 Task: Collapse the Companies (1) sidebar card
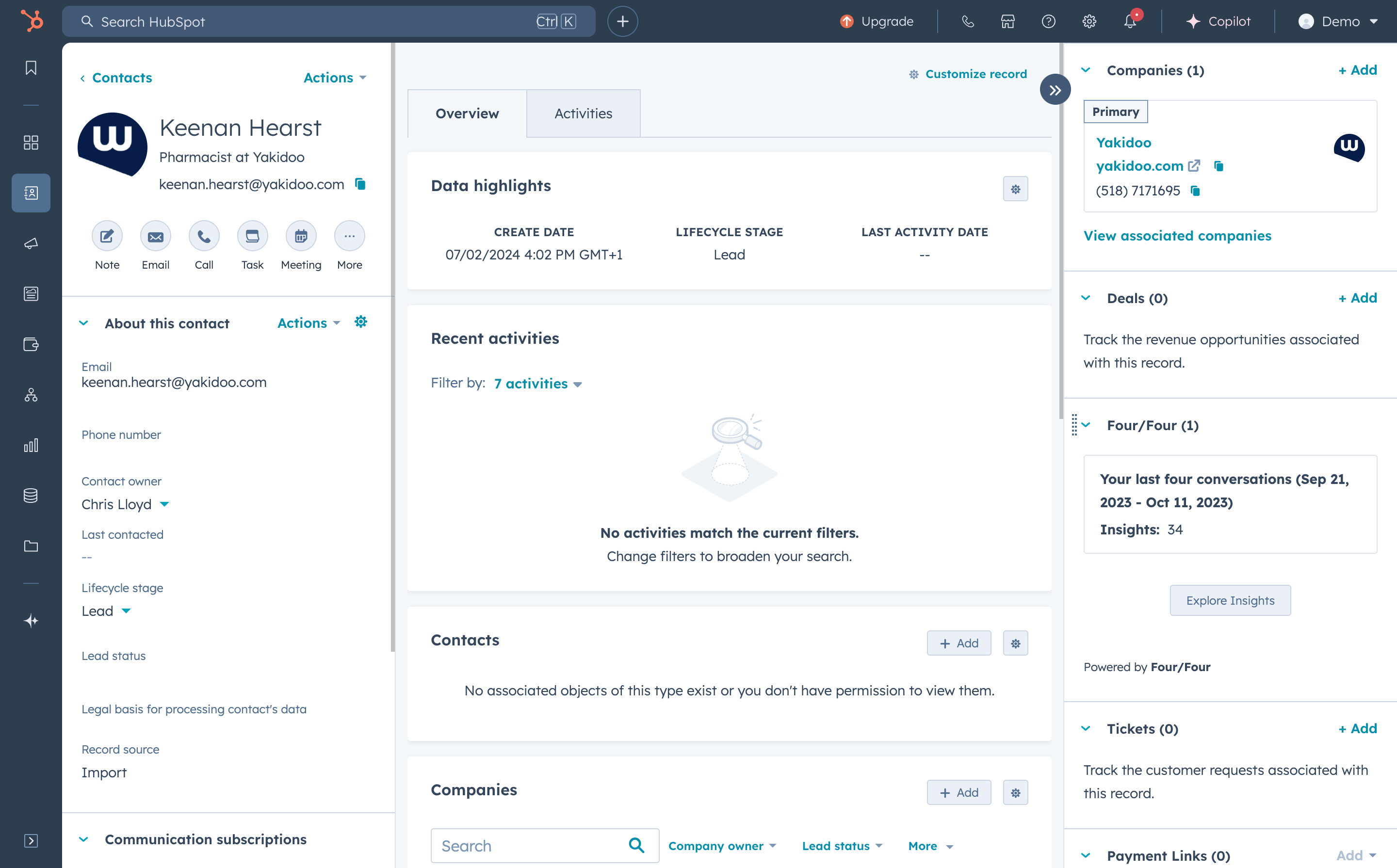(1086, 70)
